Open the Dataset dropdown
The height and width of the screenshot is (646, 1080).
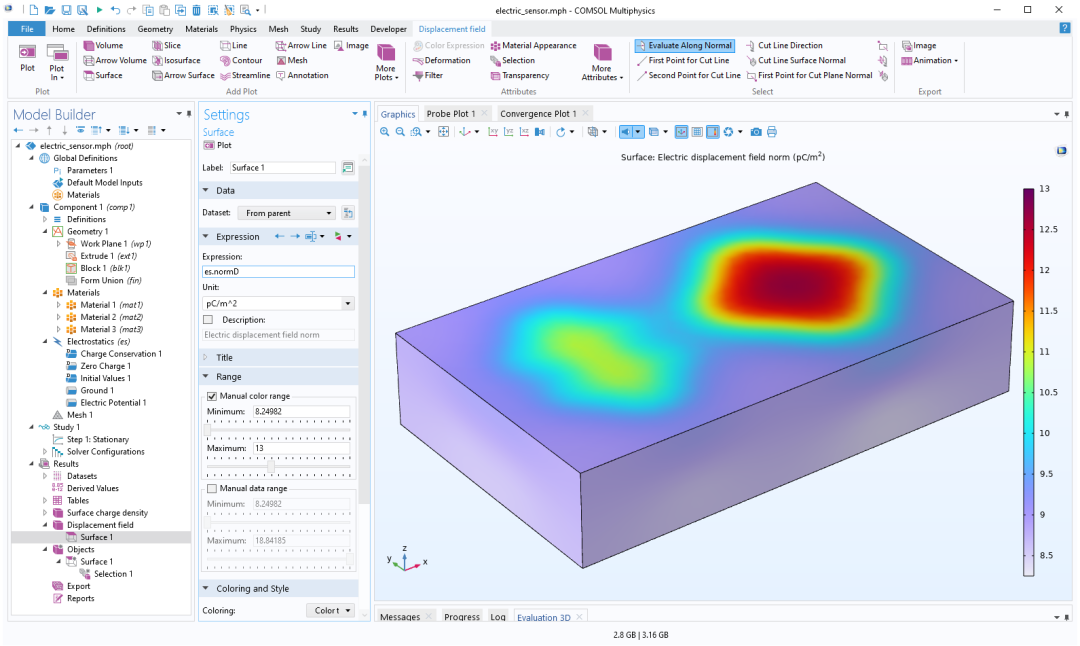[x=287, y=213]
